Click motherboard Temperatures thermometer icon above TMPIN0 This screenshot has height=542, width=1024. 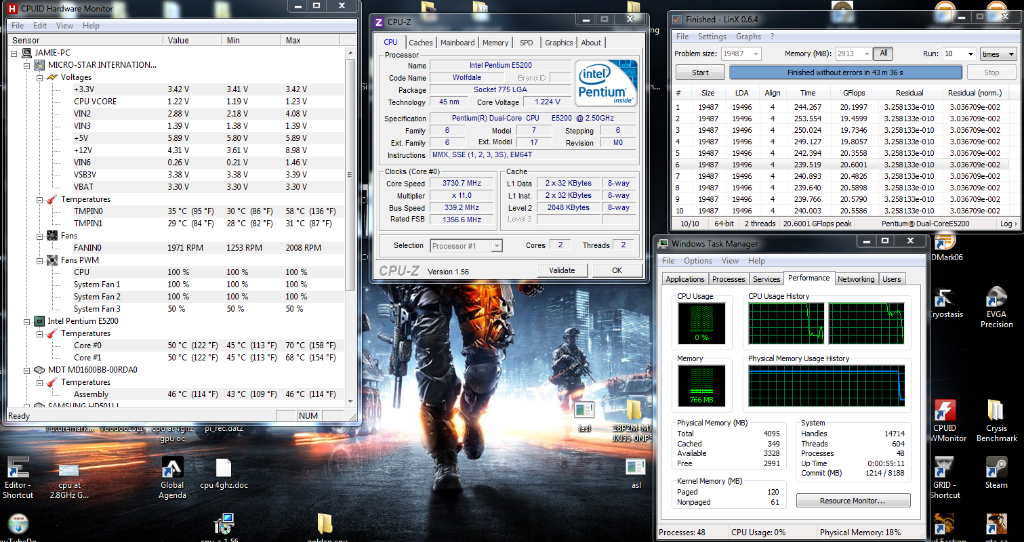click(x=52, y=199)
